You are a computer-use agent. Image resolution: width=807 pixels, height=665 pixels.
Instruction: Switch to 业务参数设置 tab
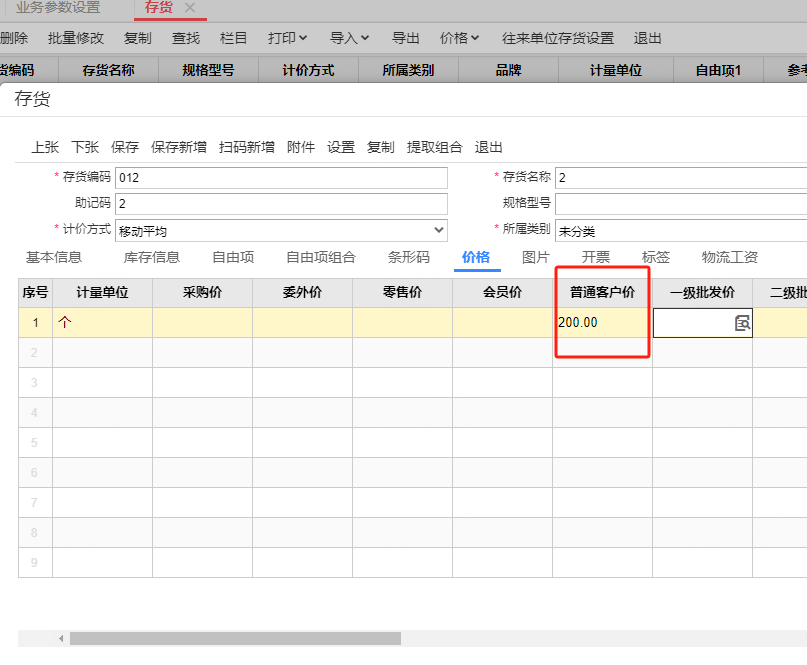[x=58, y=7]
